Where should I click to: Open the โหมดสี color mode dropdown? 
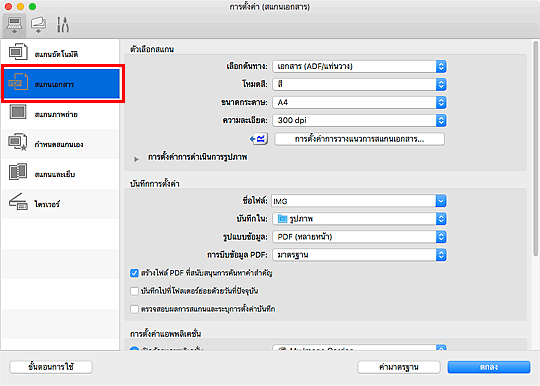(x=359, y=84)
